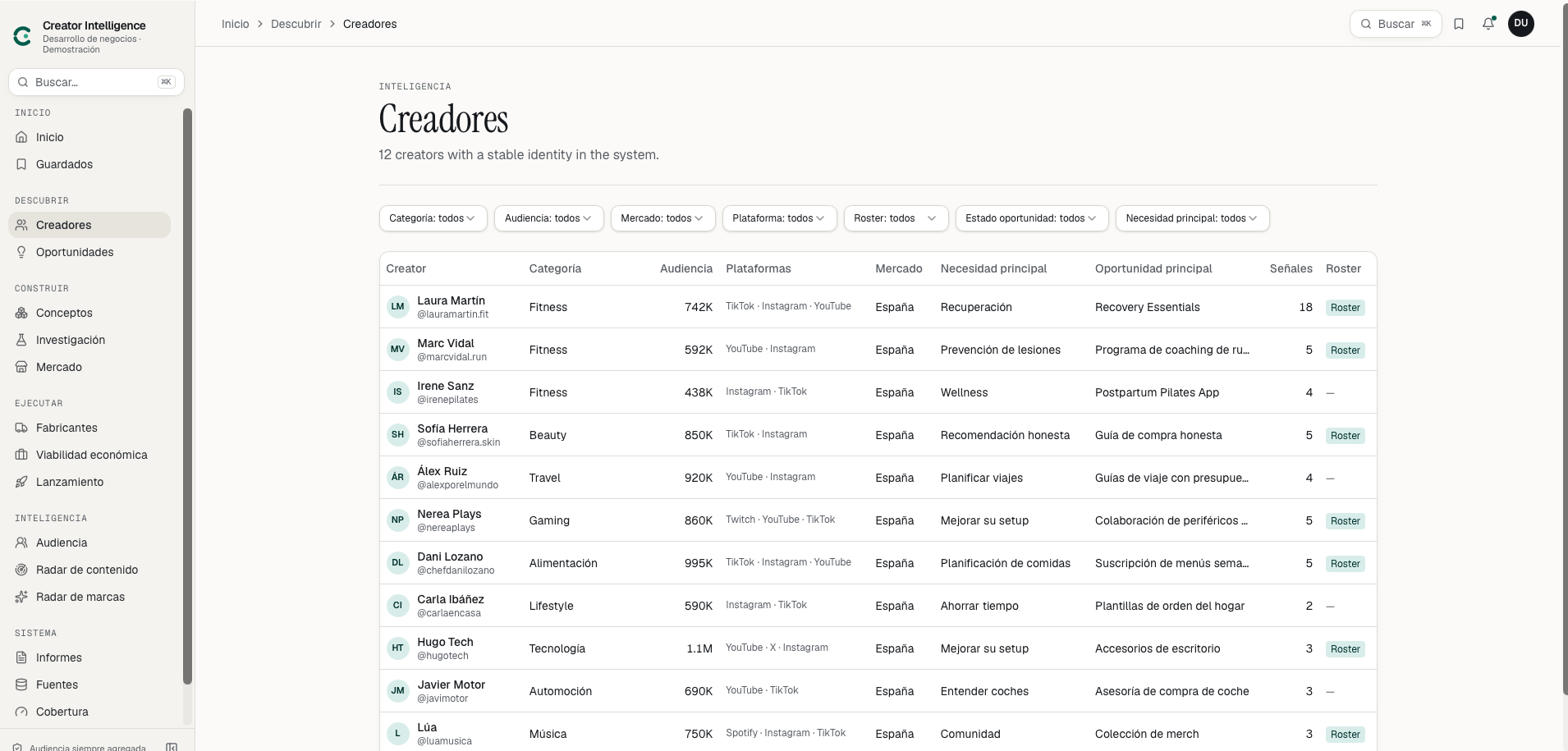
Task: Open the Estado oportunidad filter dropdown
Action: point(1032,218)
